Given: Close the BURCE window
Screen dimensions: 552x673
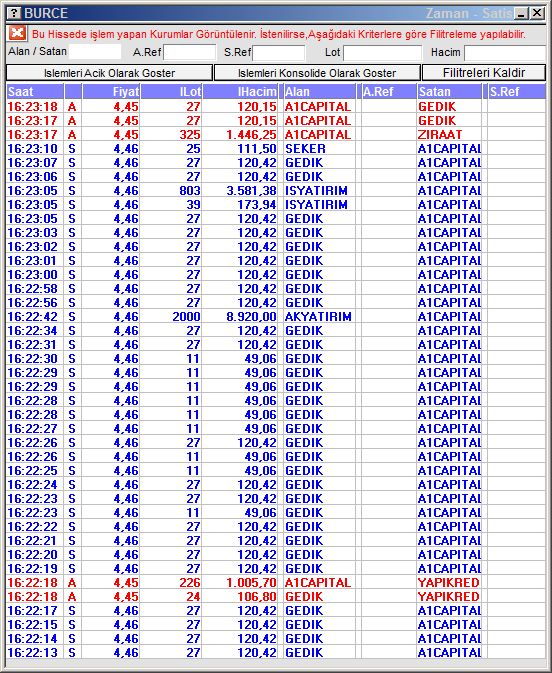Looking at the screenshot, I should click(537, 13).
